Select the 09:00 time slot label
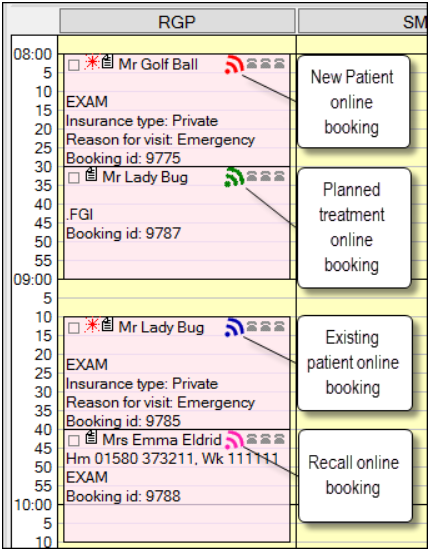Screen dimensions: 430x552 coord(33,280)
